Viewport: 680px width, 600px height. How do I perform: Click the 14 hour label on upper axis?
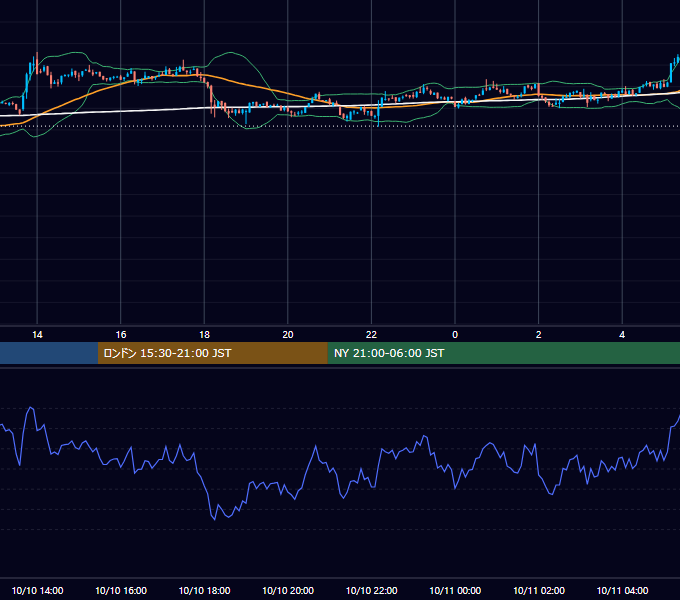click(37, 335)
